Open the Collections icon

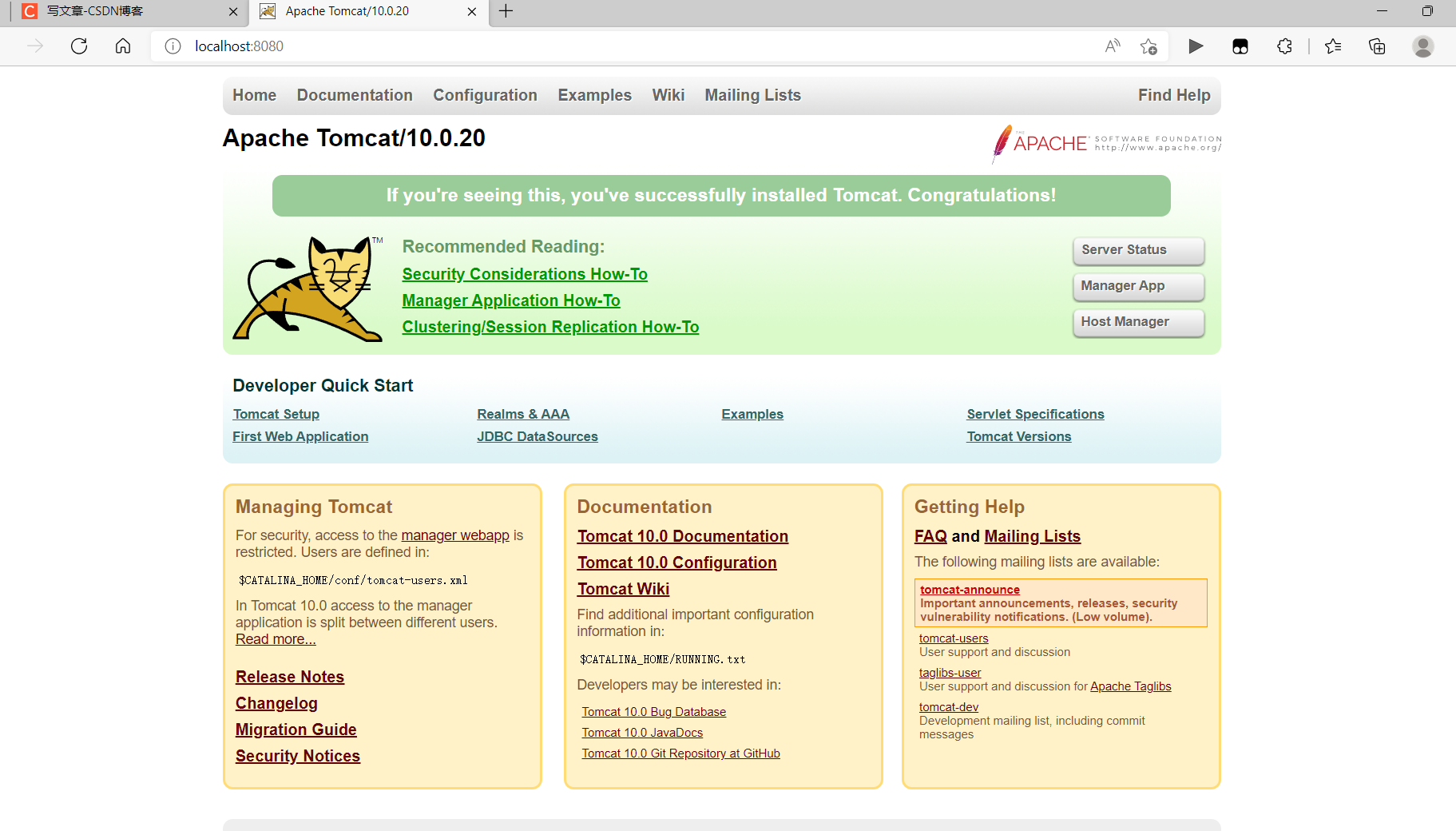click(x=1377, y=46)
